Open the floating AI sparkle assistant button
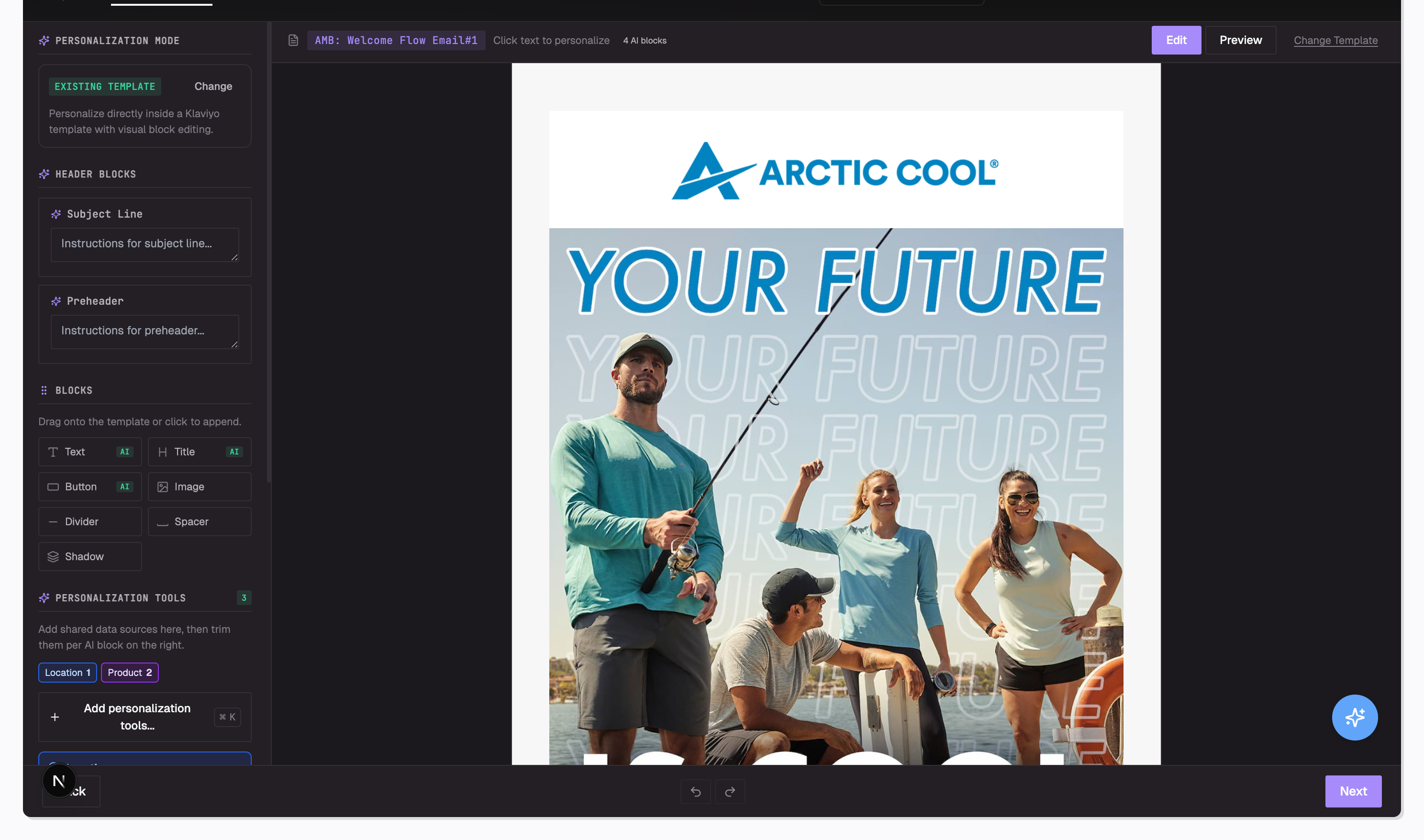 [x=1354, y=717]
